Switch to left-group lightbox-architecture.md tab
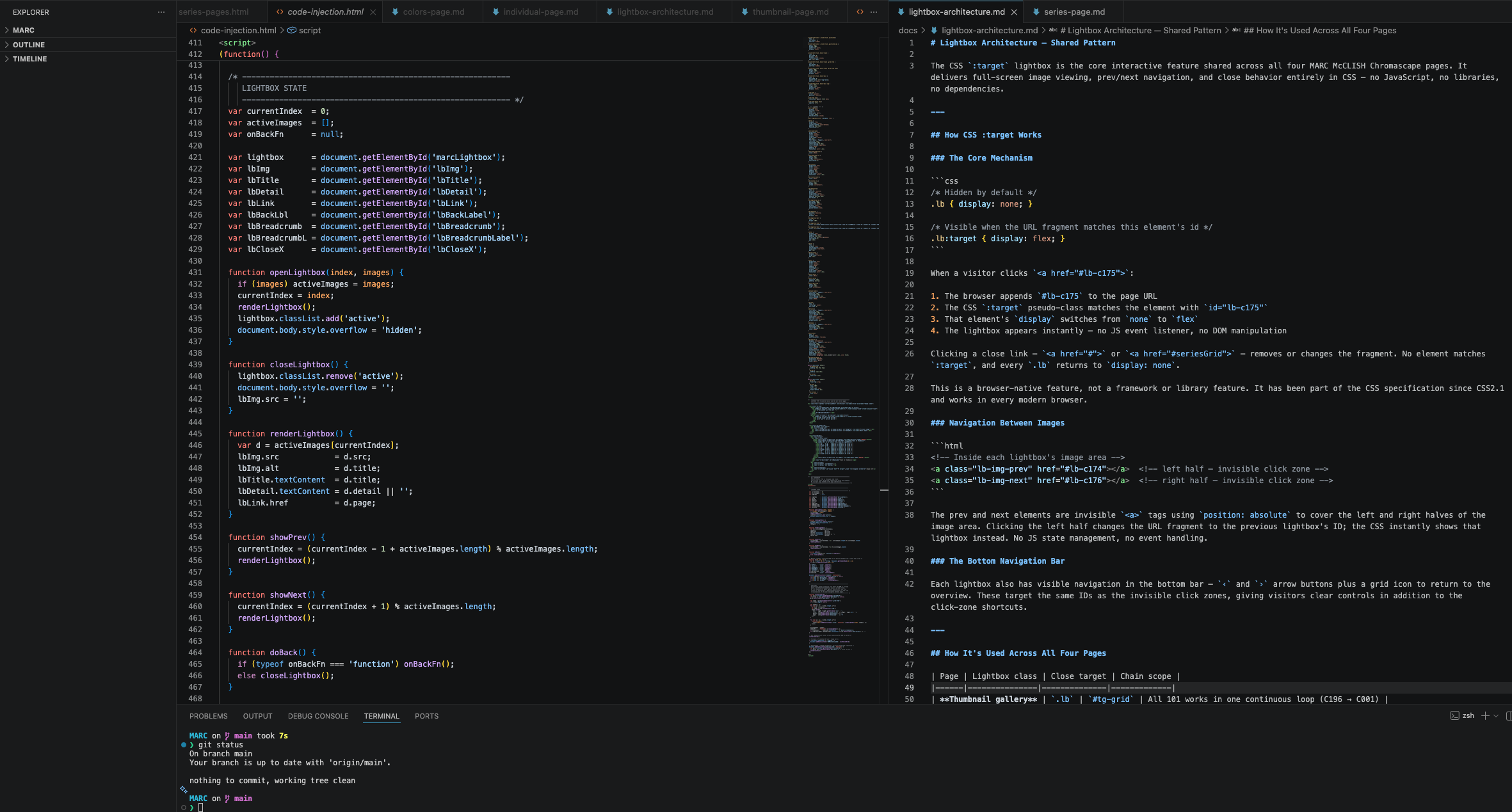Image resolution: width=1512 pixels, height=812 pixels. (x=664, y=12)
